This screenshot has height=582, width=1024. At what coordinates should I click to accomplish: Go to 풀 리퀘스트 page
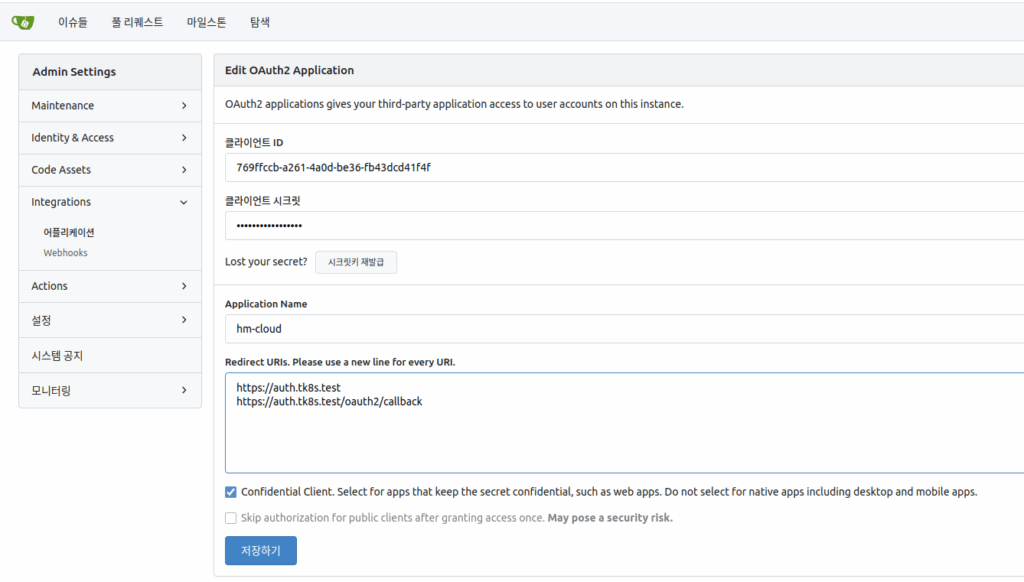tap(137, 21)
